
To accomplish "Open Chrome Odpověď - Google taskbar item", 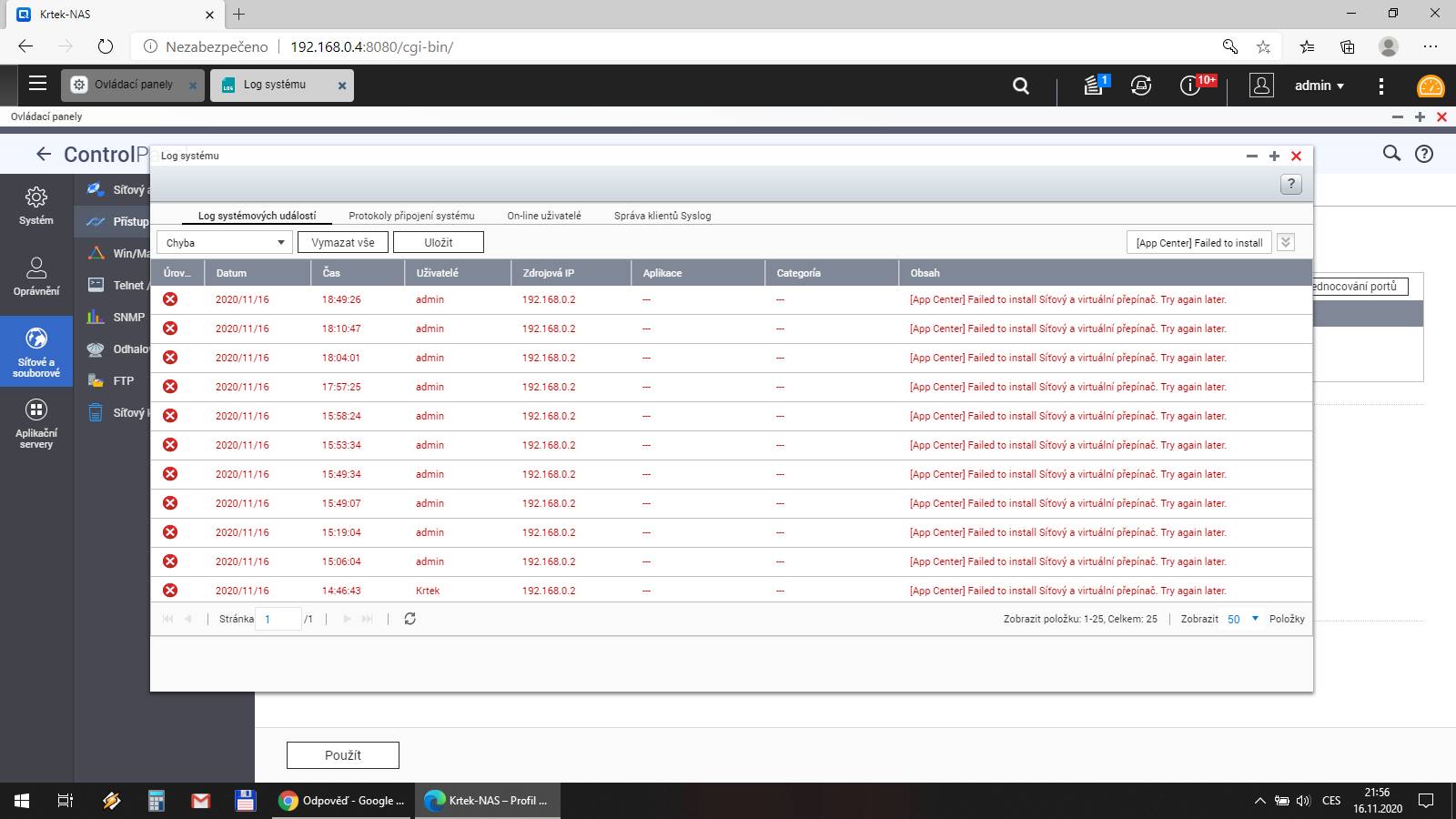I will [342, 801].
